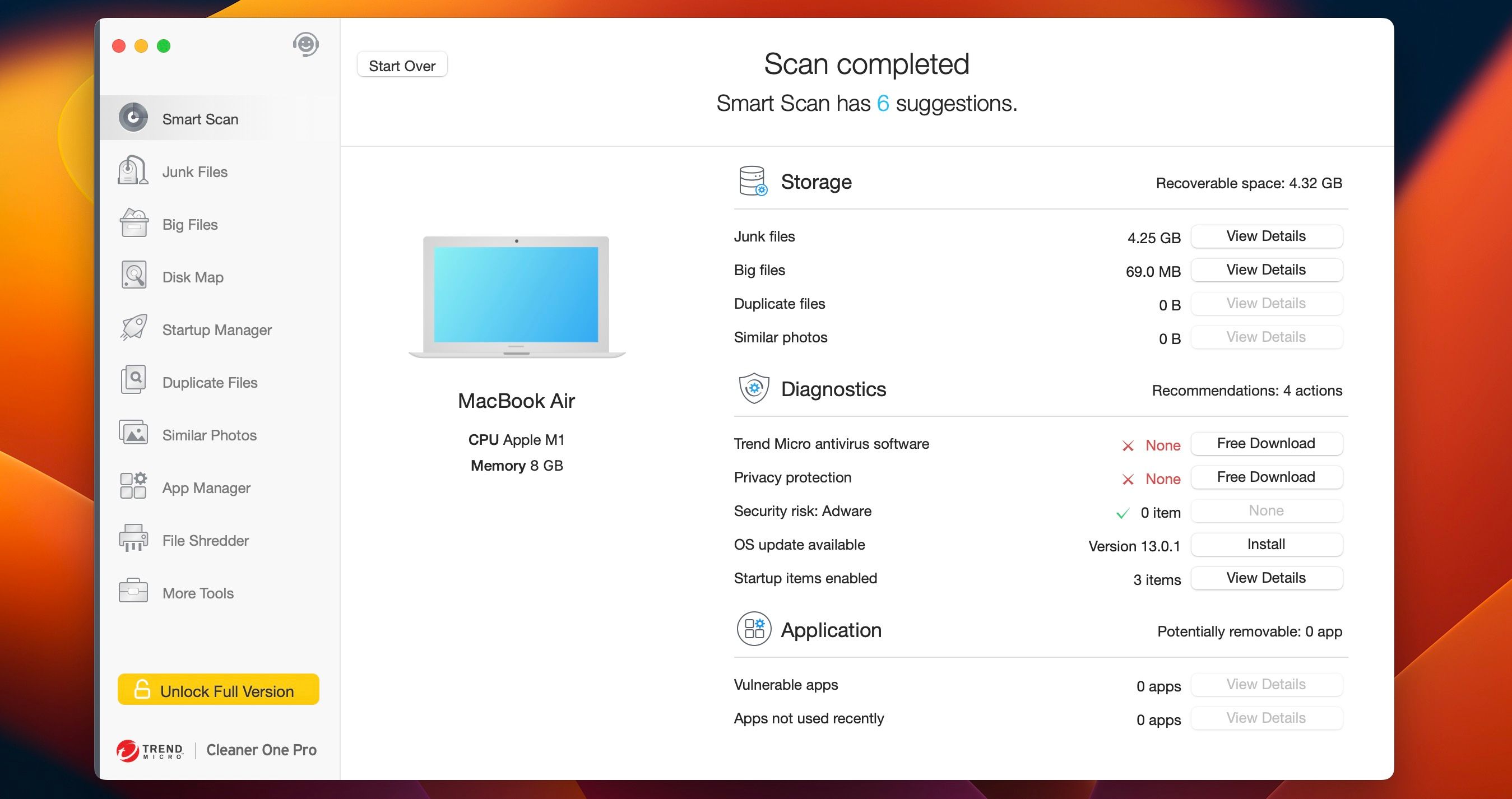Select the Disk Map magnifier icon
The image size is (1512, 799).
pyautogui.click(x=133, y=276)
